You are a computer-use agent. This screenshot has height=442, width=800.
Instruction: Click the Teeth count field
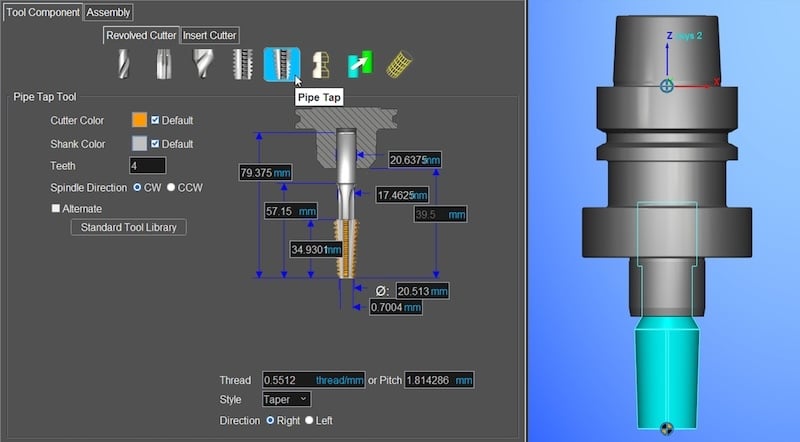147,165
